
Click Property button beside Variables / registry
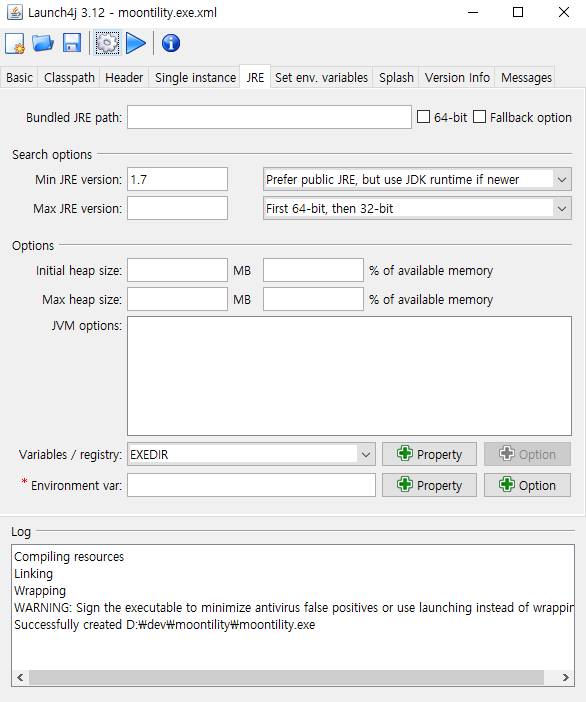[429, 454]
